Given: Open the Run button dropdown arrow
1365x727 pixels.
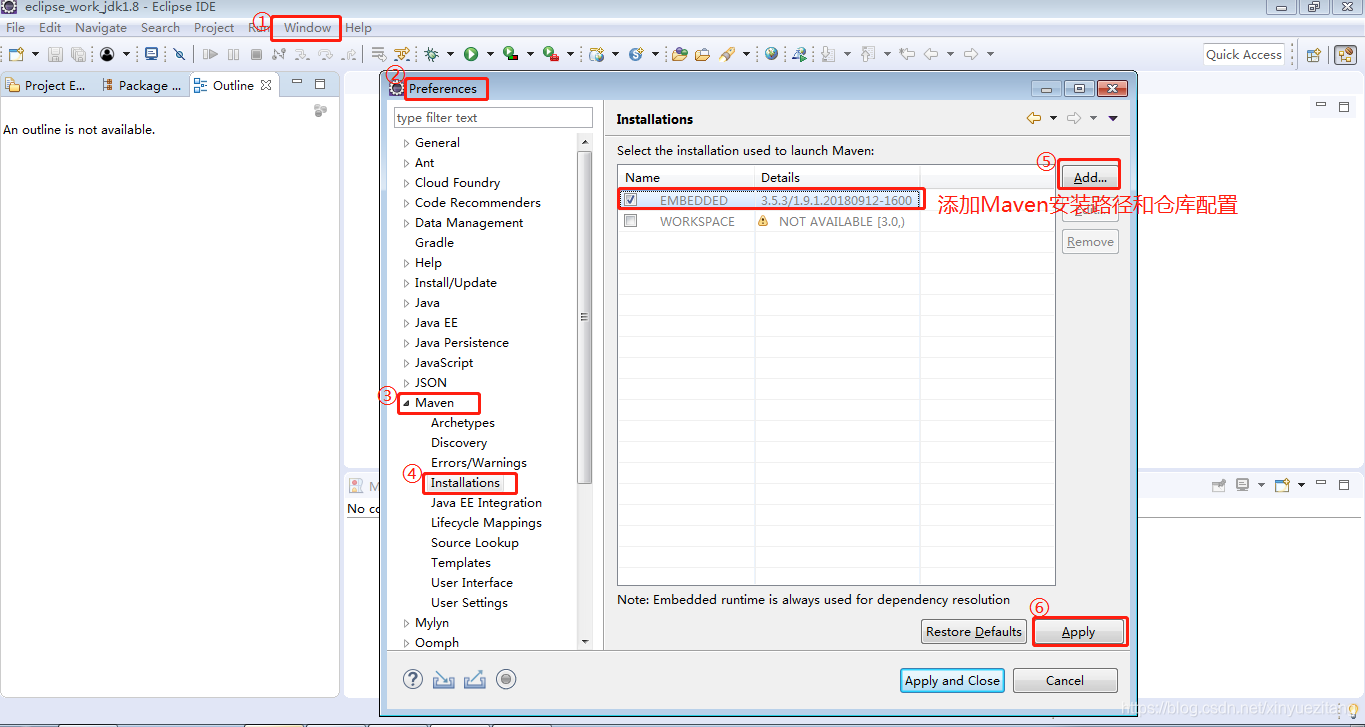Looking at the screenshot, I should 489,54.
